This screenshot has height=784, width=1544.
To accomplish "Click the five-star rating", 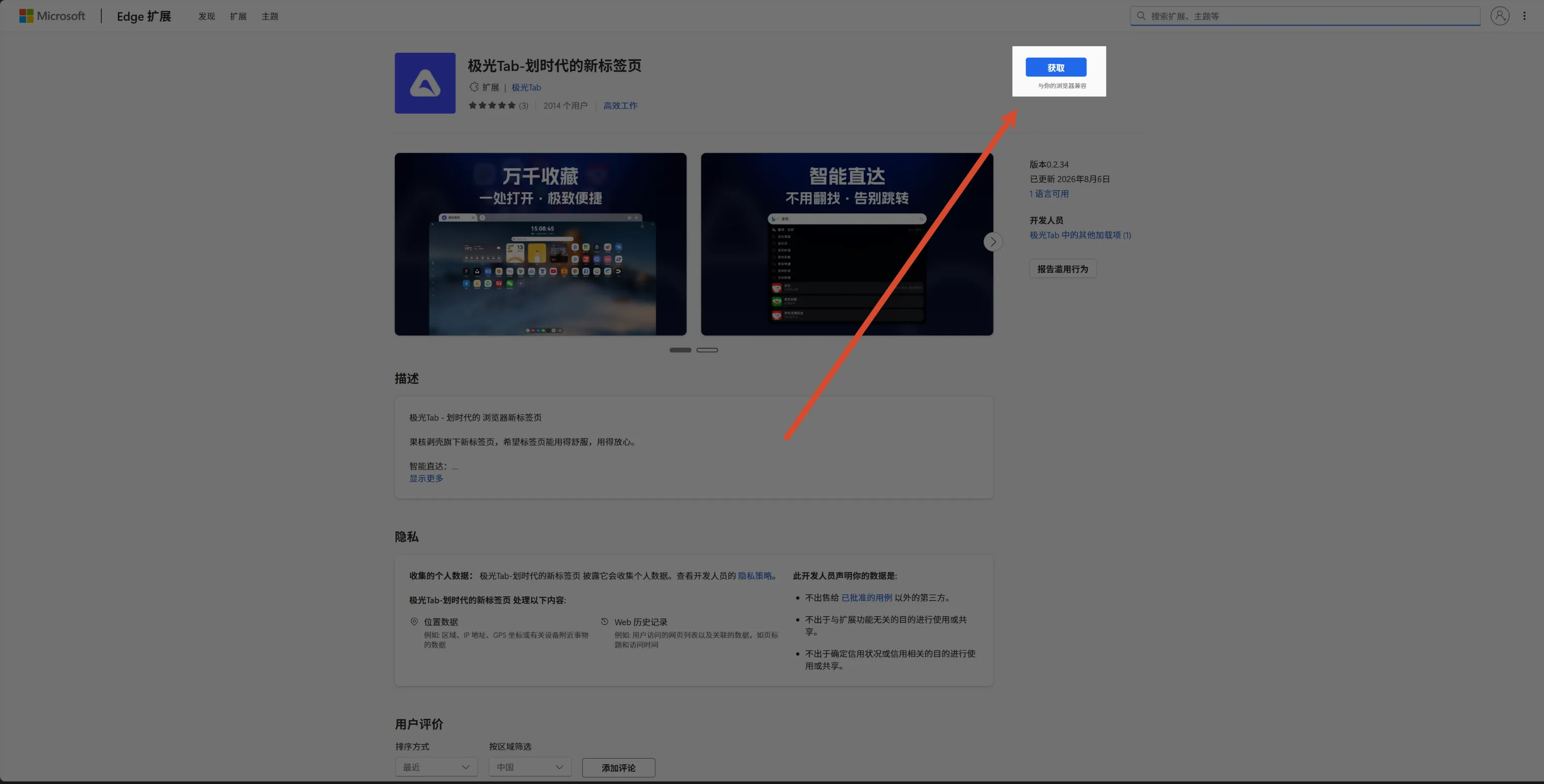I will pos(492,105).
